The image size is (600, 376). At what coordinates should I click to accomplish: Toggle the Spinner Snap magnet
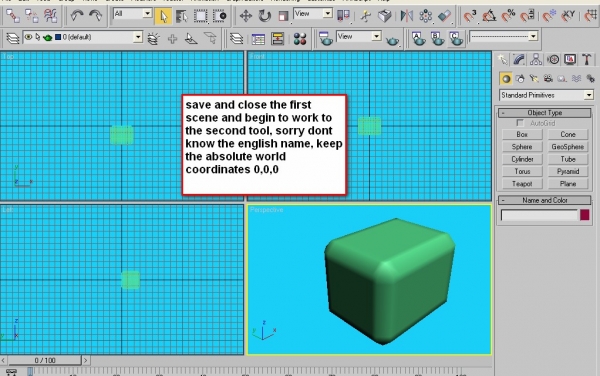(528, 16)
